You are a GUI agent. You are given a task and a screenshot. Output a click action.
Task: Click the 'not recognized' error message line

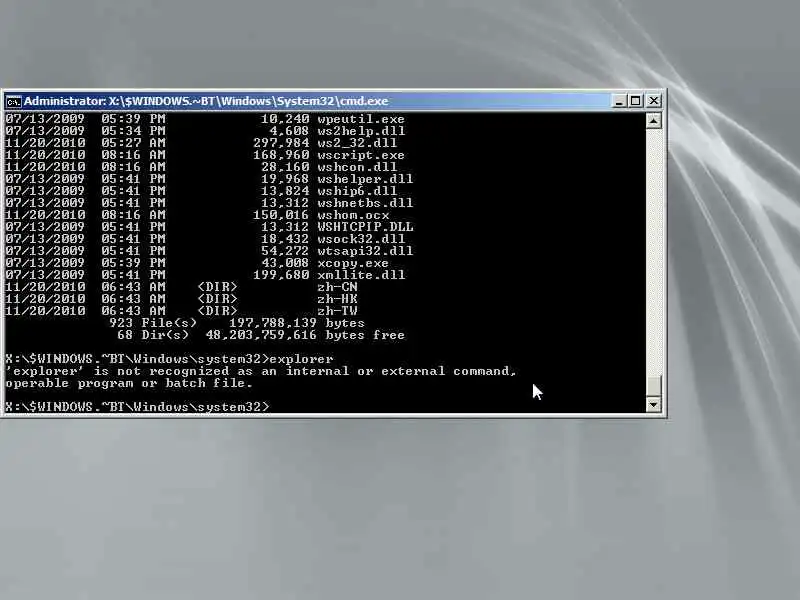click(x=261, y=371)
